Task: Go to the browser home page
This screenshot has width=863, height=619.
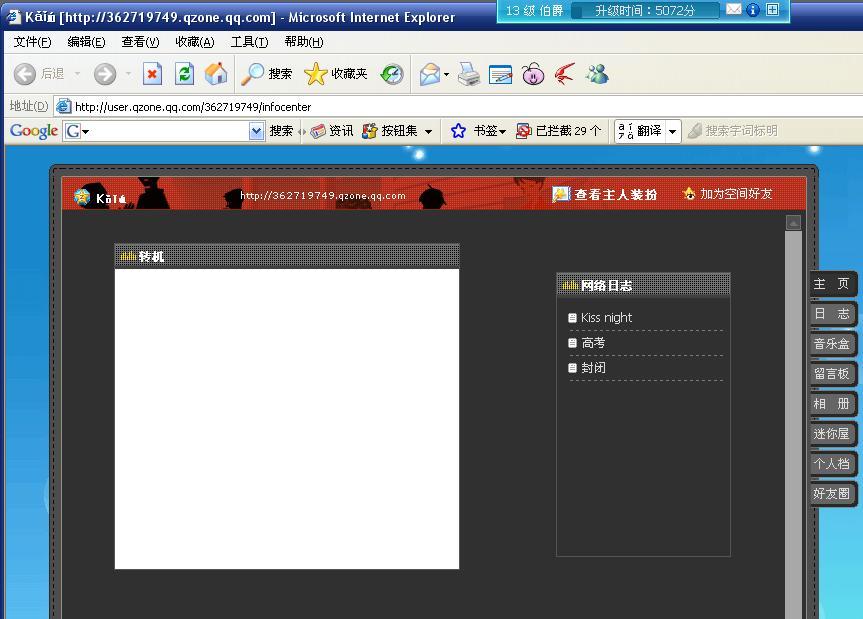Action: (215, 74)
